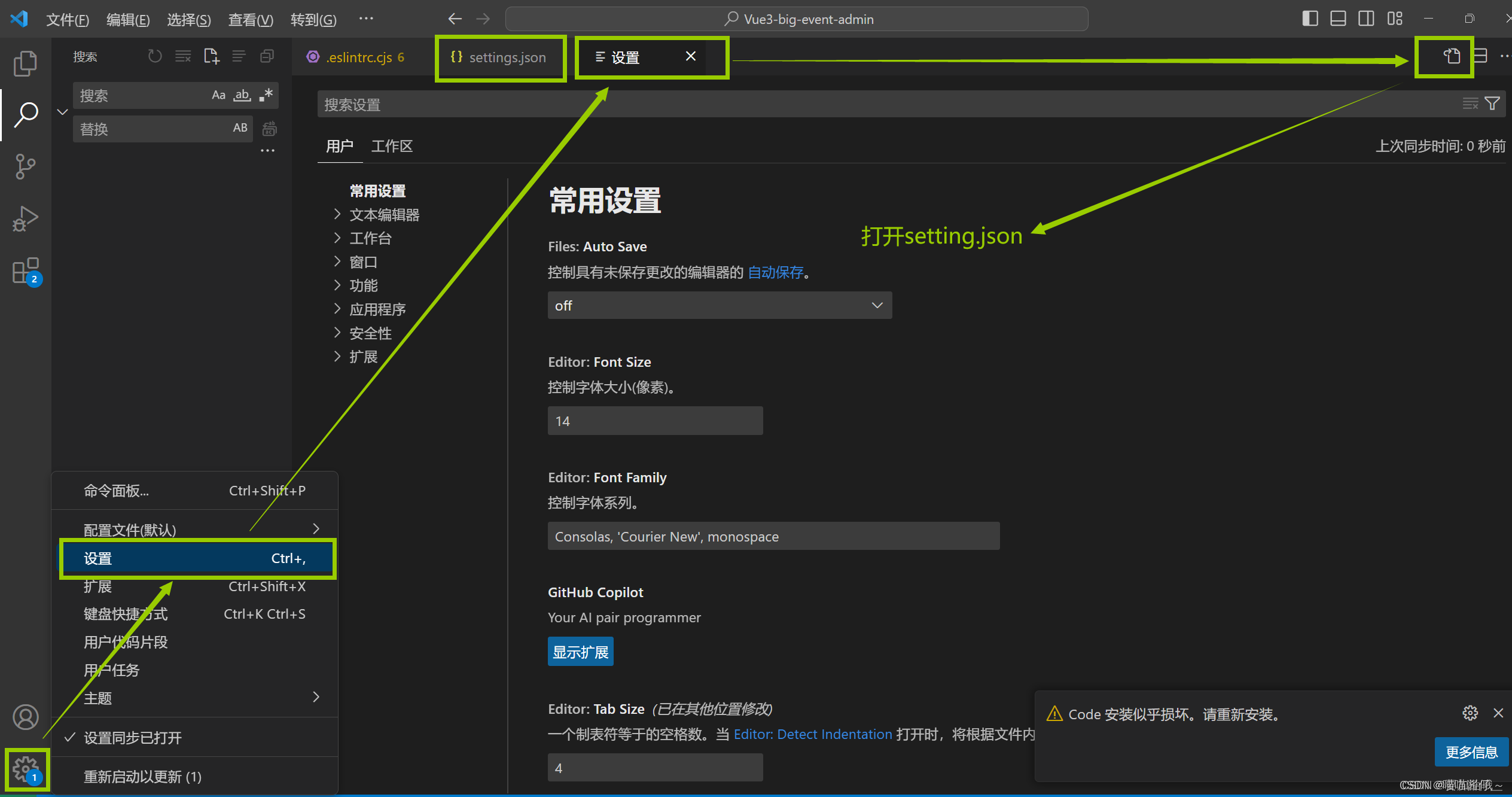Viewport: 1512px width, 797px height.
Task: Open the 查看 menu
Action: (250, 19)
